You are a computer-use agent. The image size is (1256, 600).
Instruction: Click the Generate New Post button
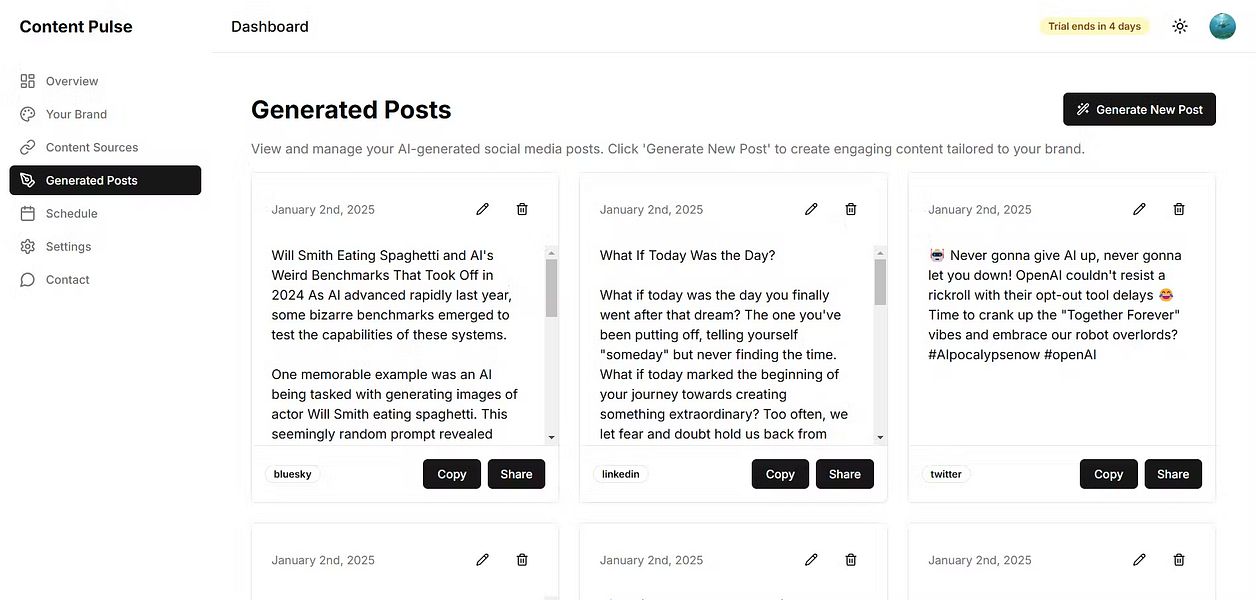click(1139, 109)
